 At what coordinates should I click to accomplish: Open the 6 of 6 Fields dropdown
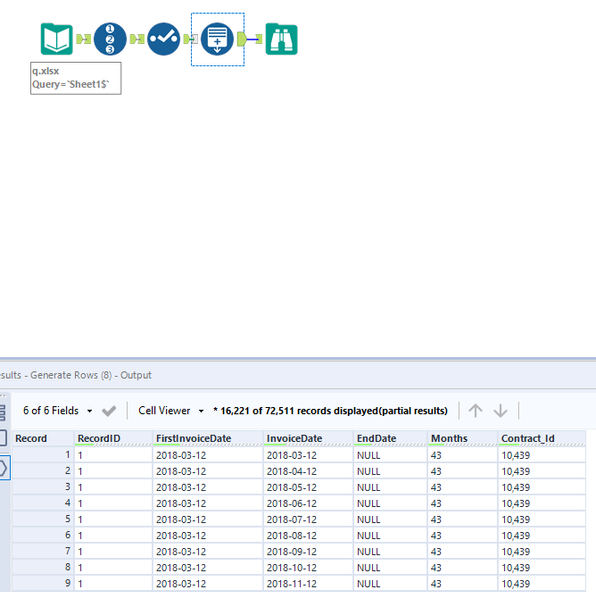click(x=58, y=411)
